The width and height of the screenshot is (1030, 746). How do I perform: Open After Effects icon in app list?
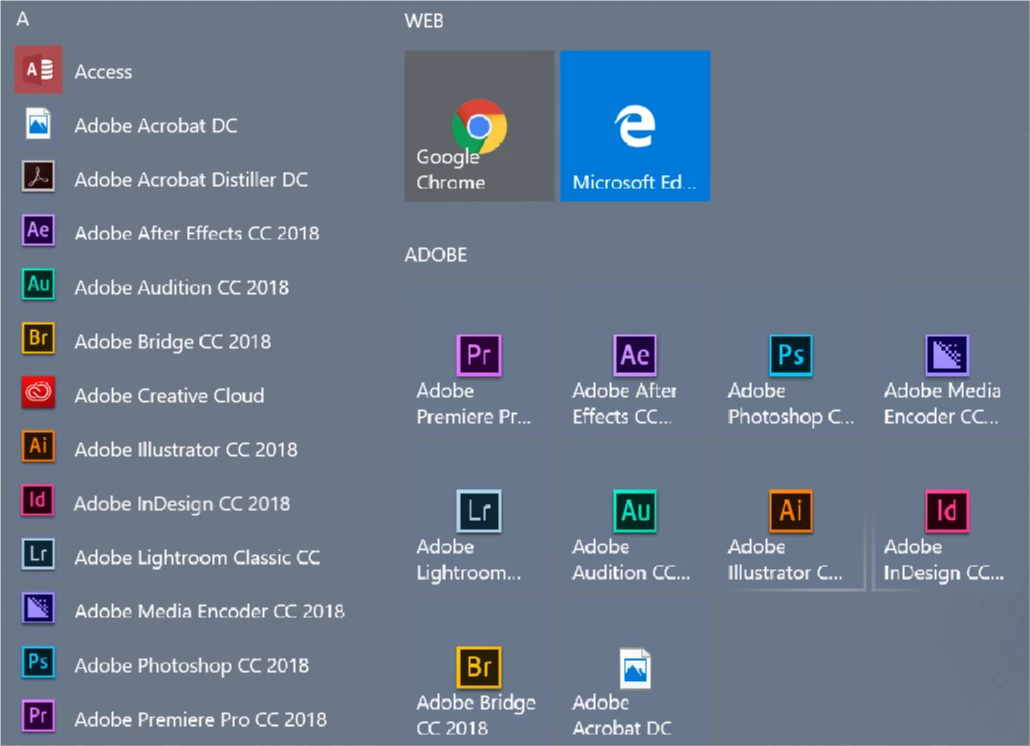pyautogui.click(x=38, y=230)
